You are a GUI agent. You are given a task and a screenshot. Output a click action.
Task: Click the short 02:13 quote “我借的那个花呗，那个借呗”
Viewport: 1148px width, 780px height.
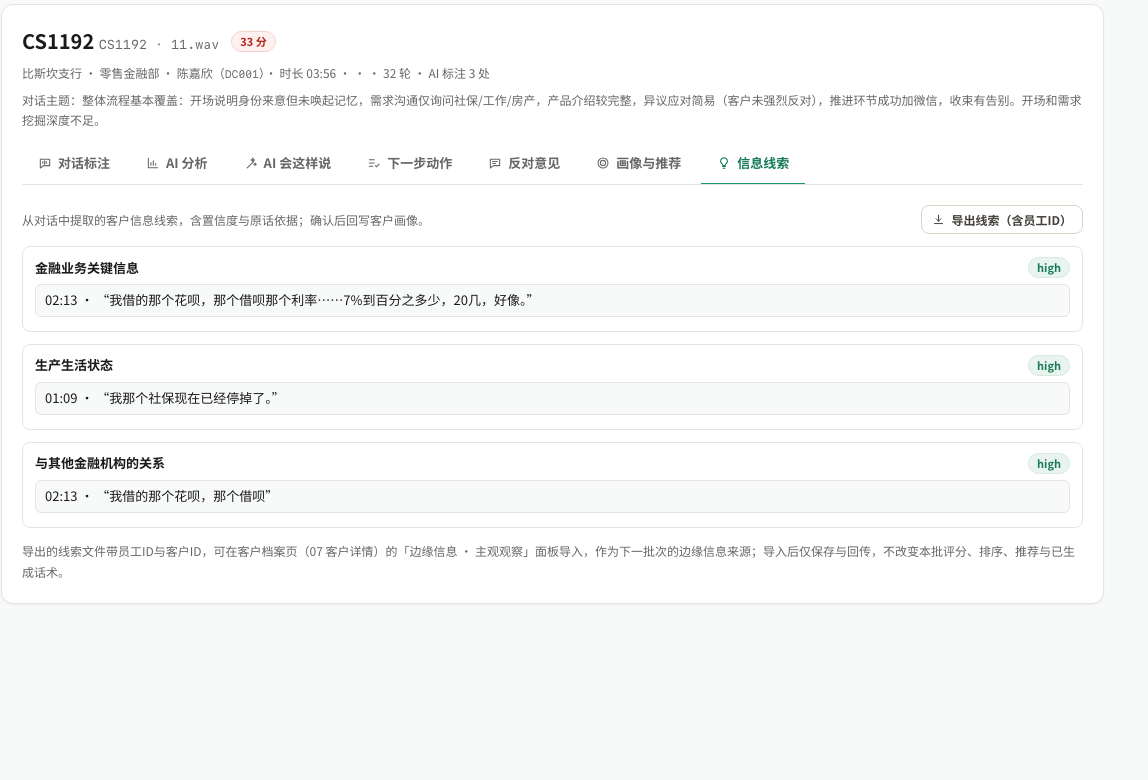(552, 497)
